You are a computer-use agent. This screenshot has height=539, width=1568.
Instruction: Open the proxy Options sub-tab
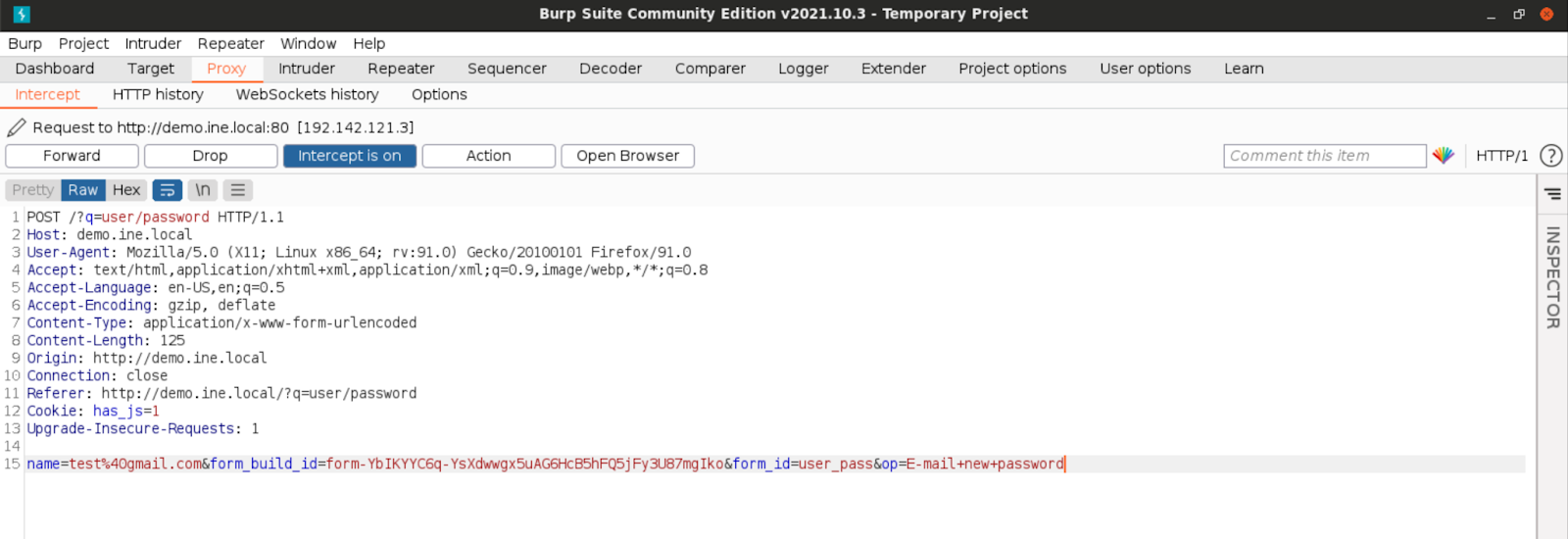point(439,95)
